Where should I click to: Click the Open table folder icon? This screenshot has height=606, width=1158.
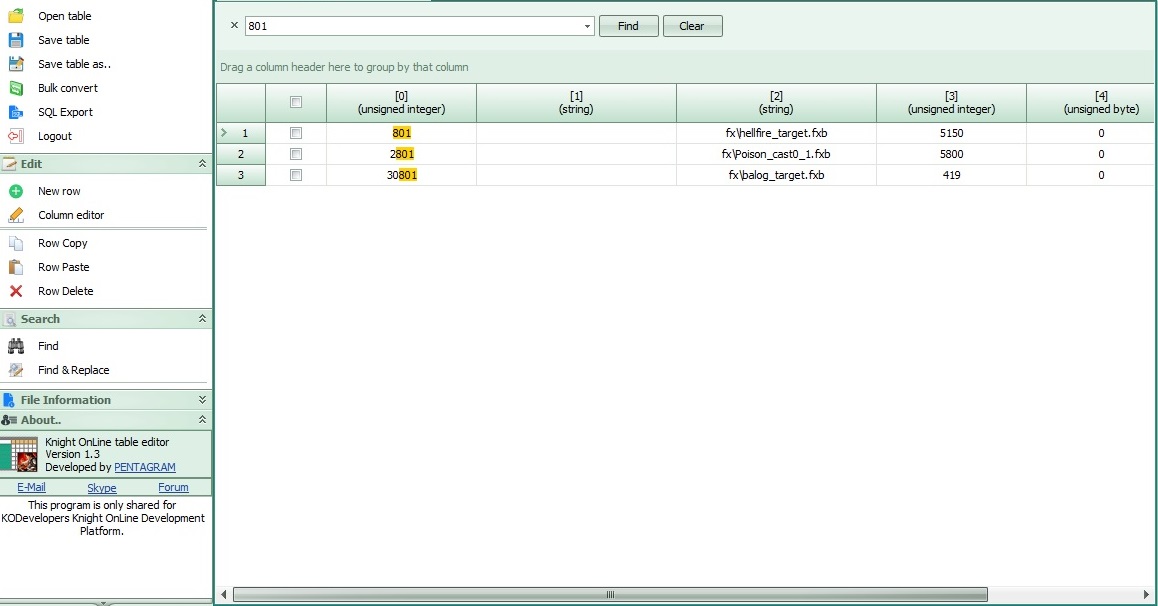pos(16,16)
